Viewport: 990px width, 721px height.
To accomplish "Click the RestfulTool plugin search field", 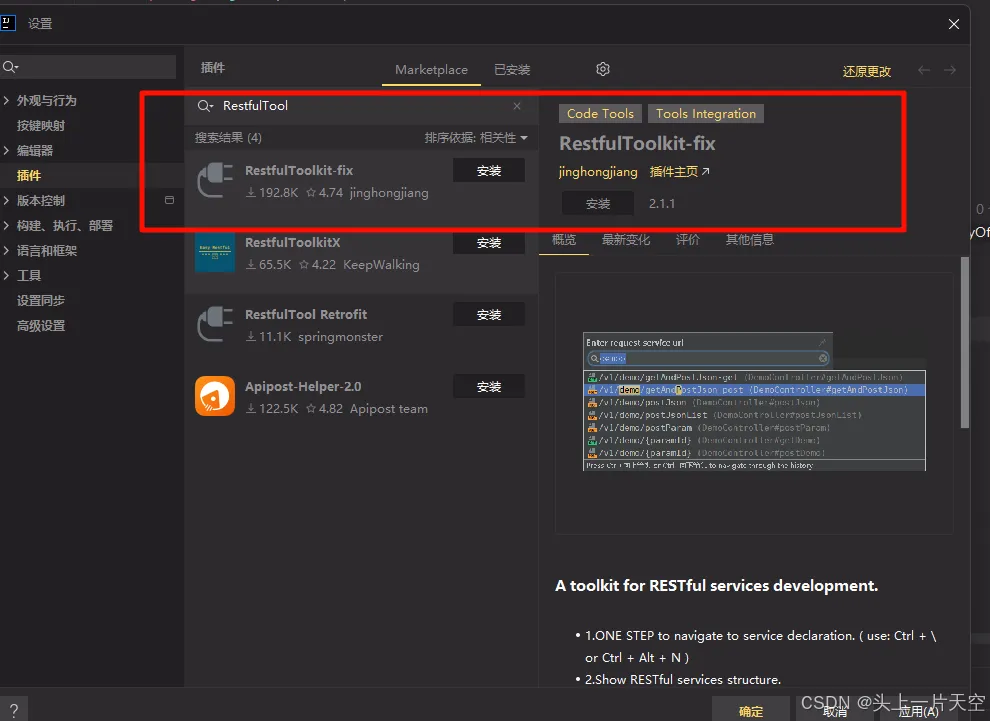I will tap(361, 106).
